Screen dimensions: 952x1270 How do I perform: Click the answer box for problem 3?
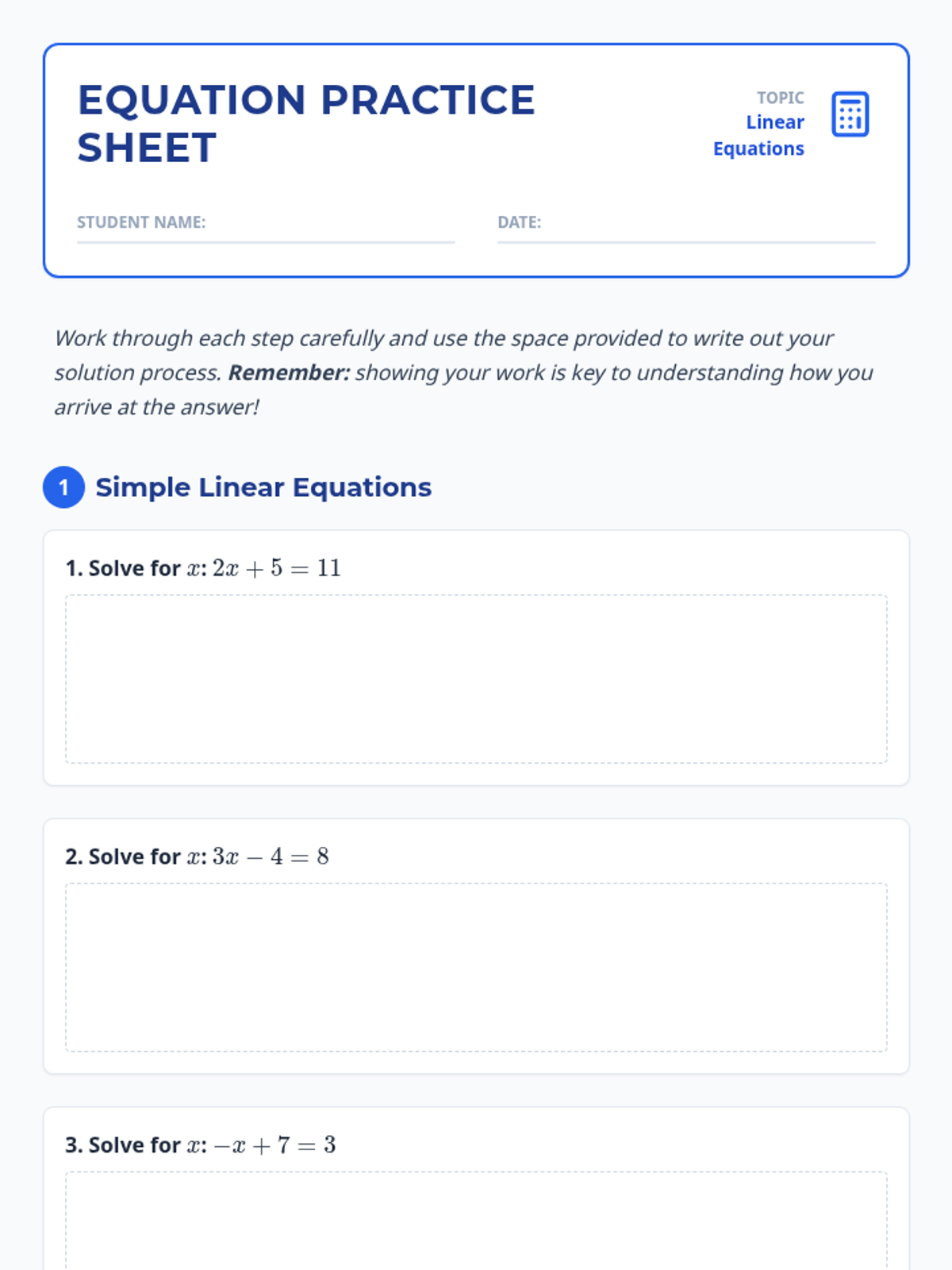coord(476,1222)
